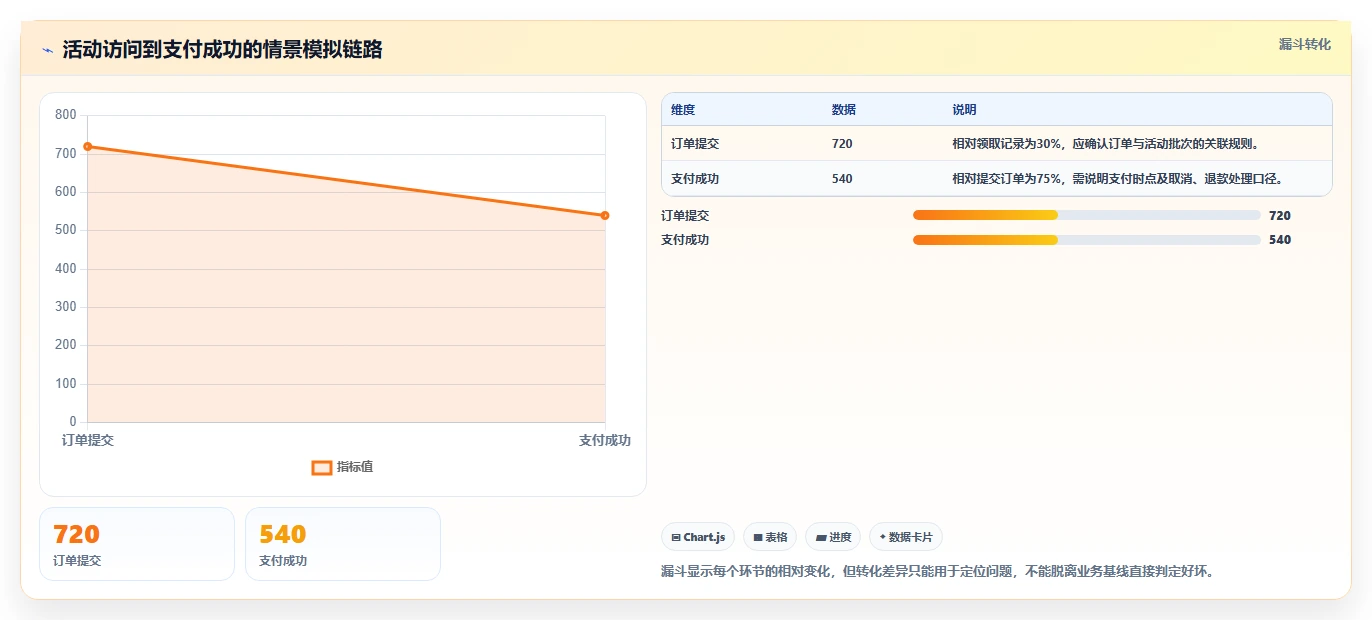Click the 漏斗转化 label in header

coord(1304,44)
